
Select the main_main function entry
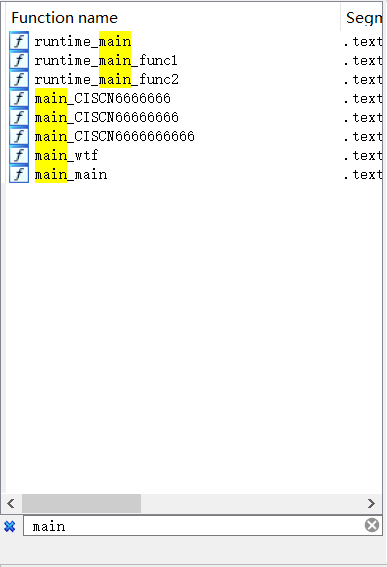coord(71,175)
